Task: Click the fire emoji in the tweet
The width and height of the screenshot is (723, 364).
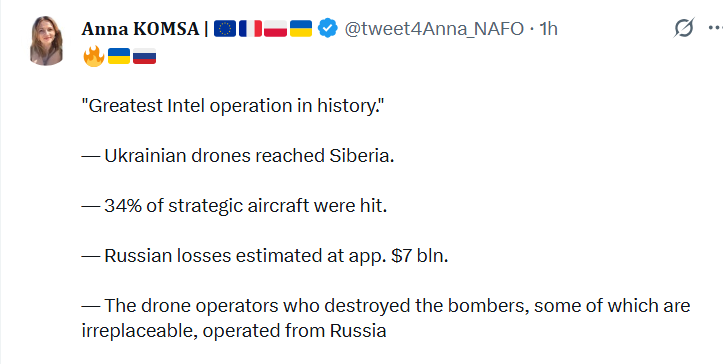Action: (94, 56)
